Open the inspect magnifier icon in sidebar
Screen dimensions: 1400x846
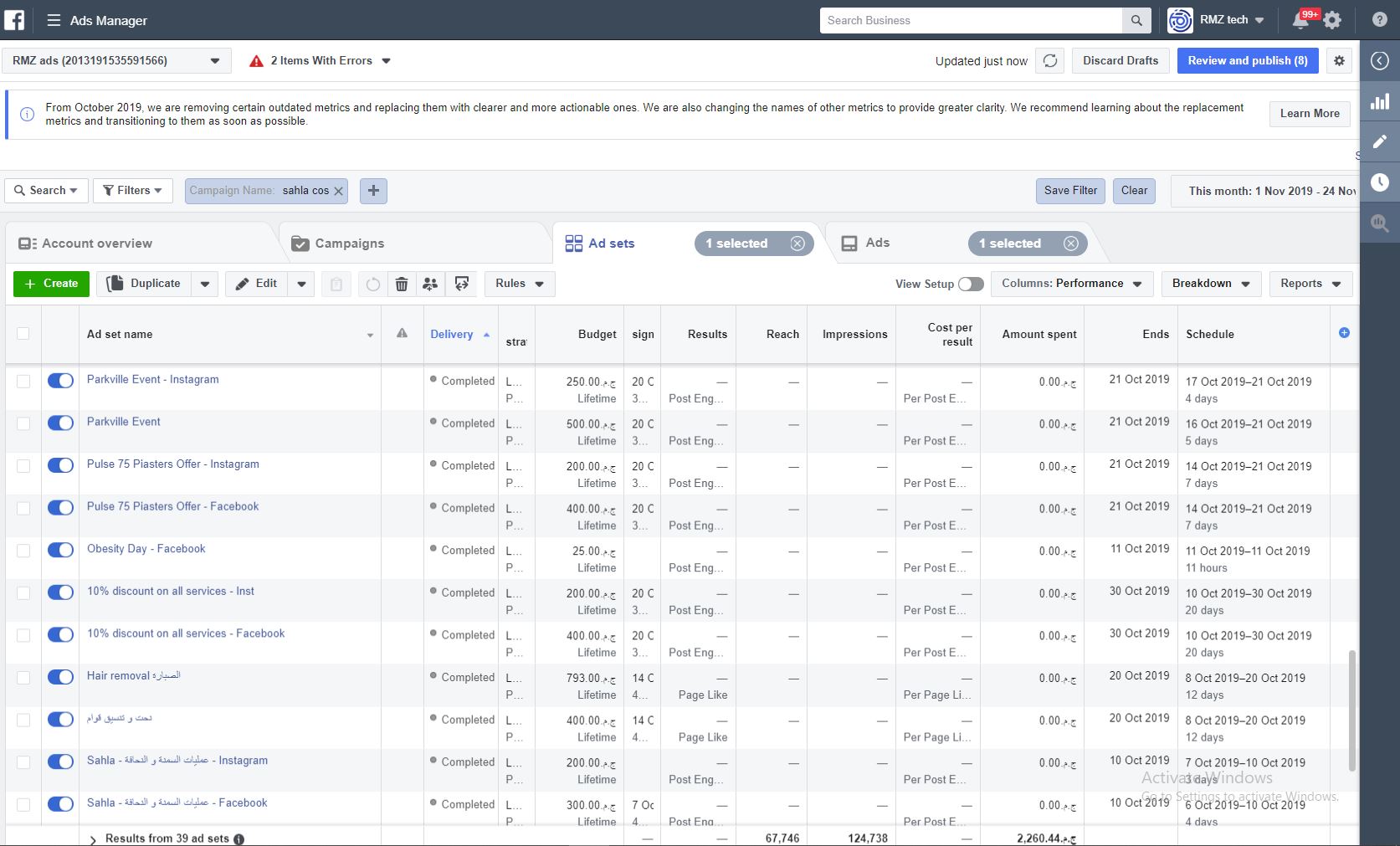pyautogui.click(x=1380, y=223)
